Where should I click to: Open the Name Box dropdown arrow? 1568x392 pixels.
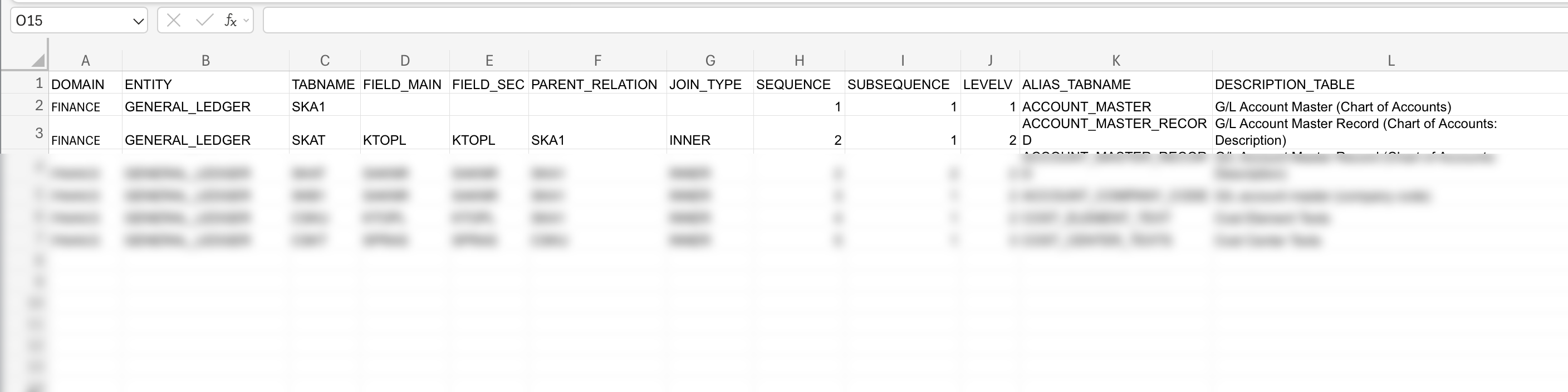coord(138,20)
